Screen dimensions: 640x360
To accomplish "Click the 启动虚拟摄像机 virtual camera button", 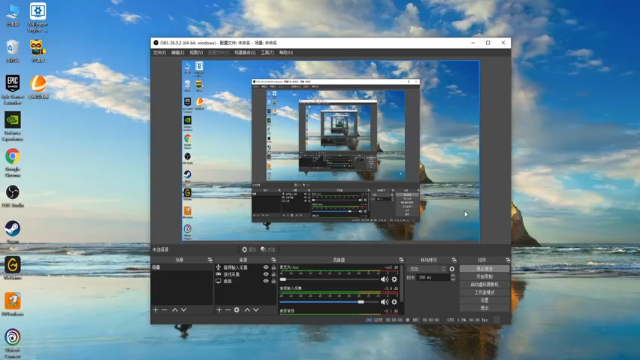I will (484, 284).
